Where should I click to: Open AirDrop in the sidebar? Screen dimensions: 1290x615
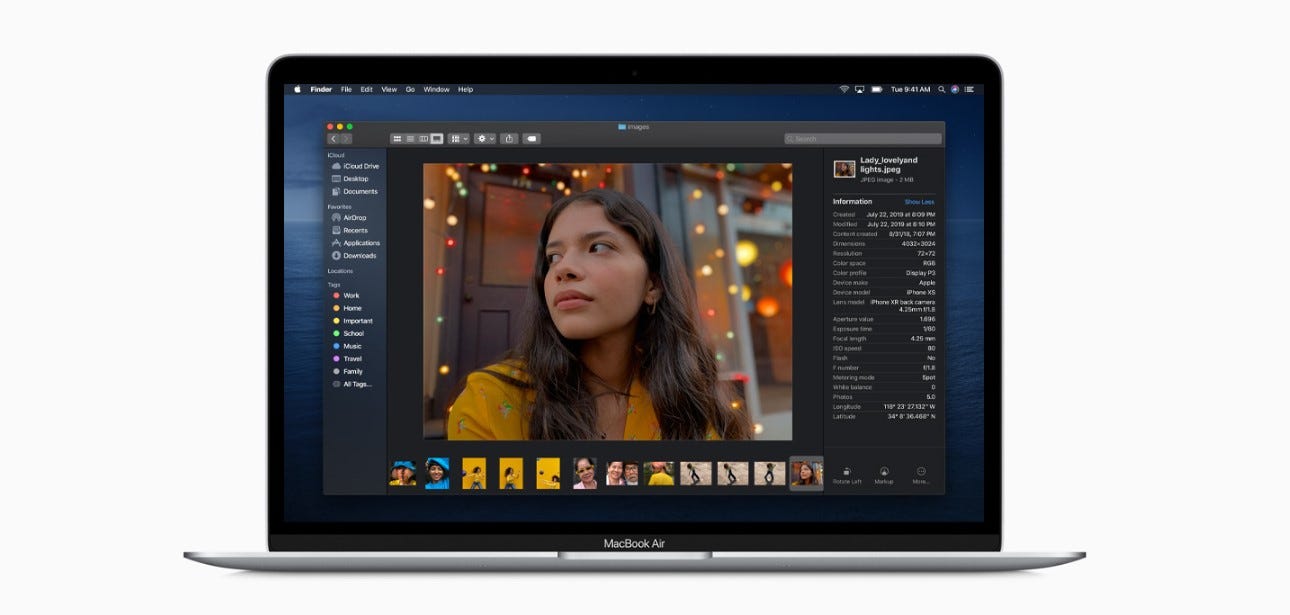tap(350, 217)
